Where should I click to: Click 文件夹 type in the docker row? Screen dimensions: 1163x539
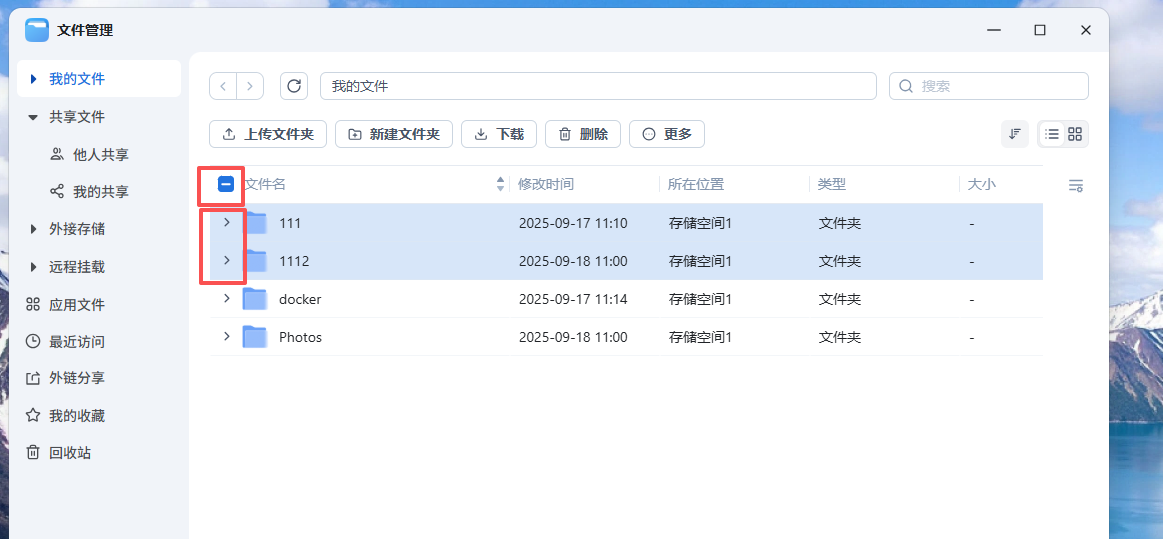(x=840, y=300)
